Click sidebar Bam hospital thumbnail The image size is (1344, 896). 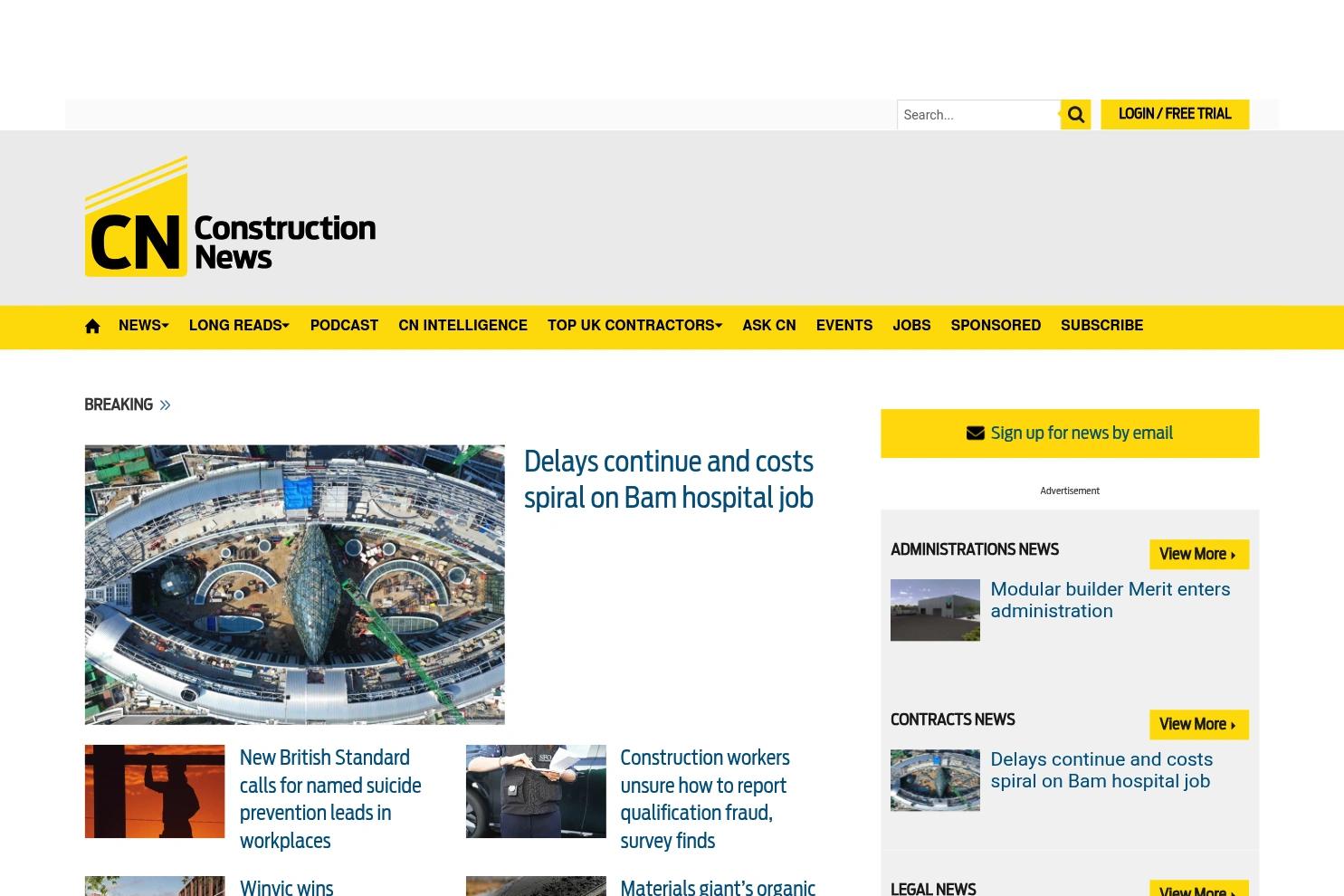[935, 780]
